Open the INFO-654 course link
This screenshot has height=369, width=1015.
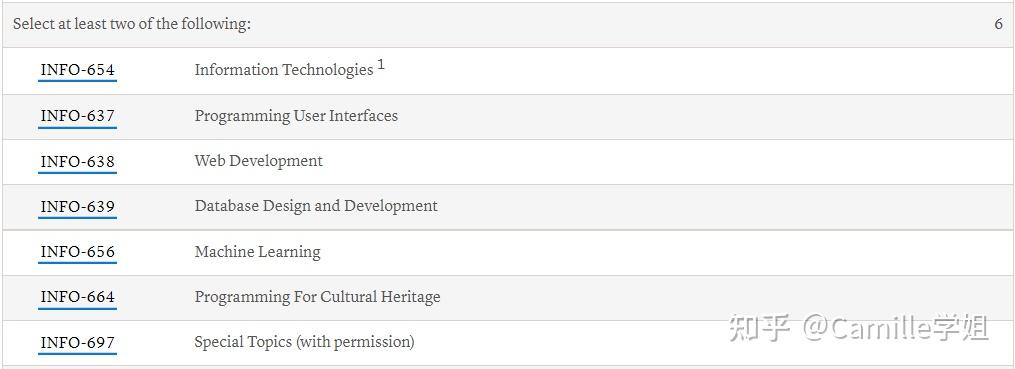(x=78, y=70)
